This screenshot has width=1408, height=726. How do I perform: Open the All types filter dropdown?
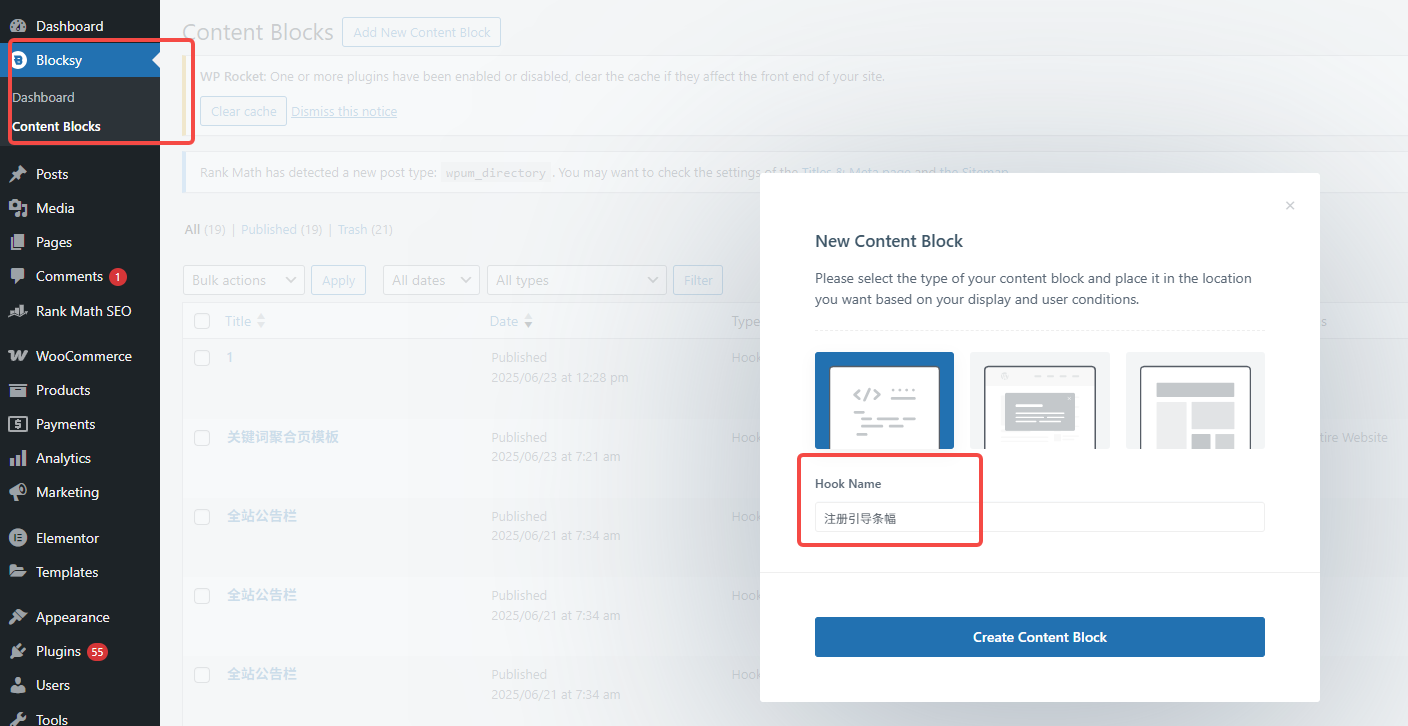click(577, 280)
